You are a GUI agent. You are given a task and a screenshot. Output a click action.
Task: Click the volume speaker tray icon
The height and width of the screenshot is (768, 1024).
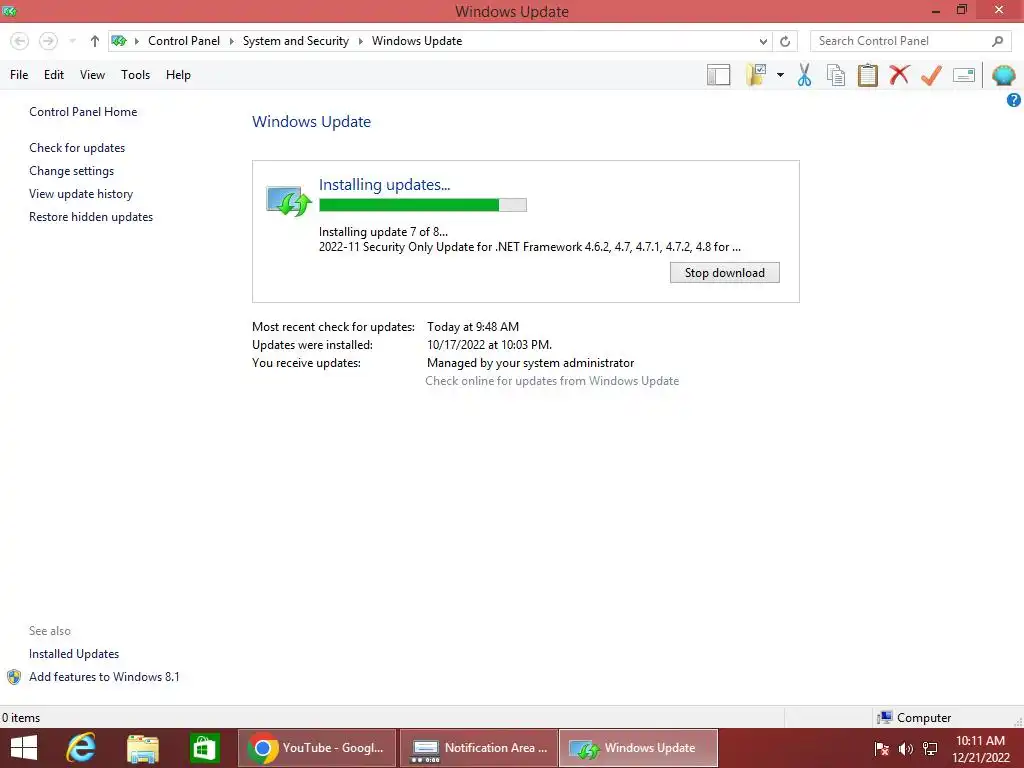click(906, 749)
